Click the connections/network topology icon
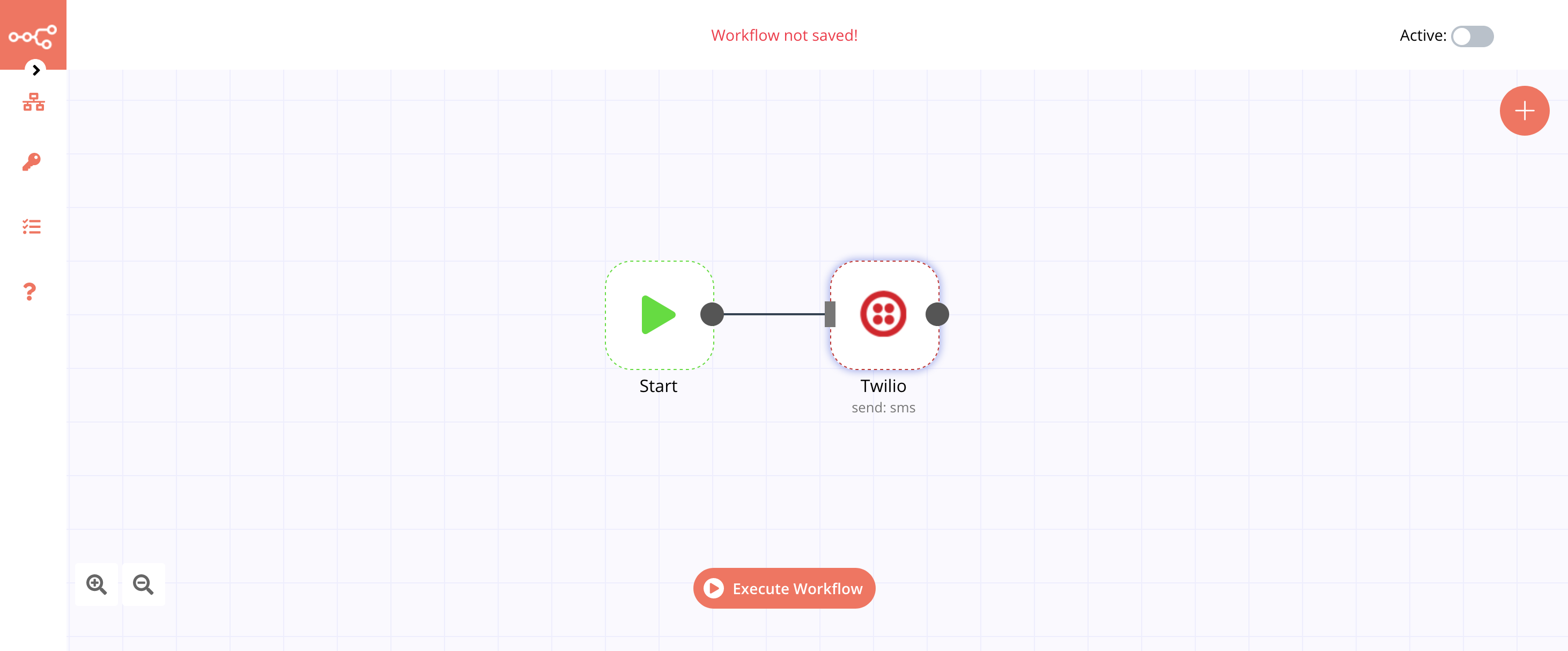The height and width of the screenshot is (651, 1568). (33, 102)
